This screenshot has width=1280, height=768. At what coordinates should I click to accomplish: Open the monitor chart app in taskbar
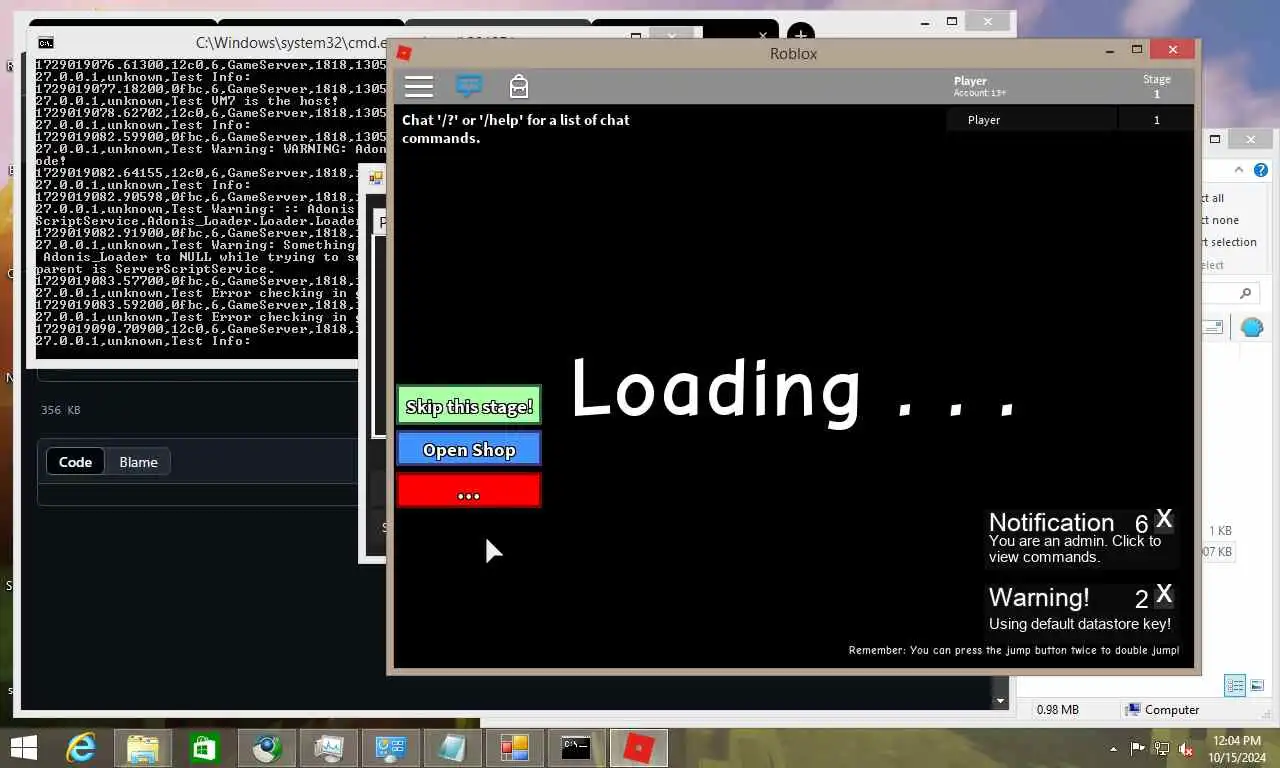click(x=328, y=748)
